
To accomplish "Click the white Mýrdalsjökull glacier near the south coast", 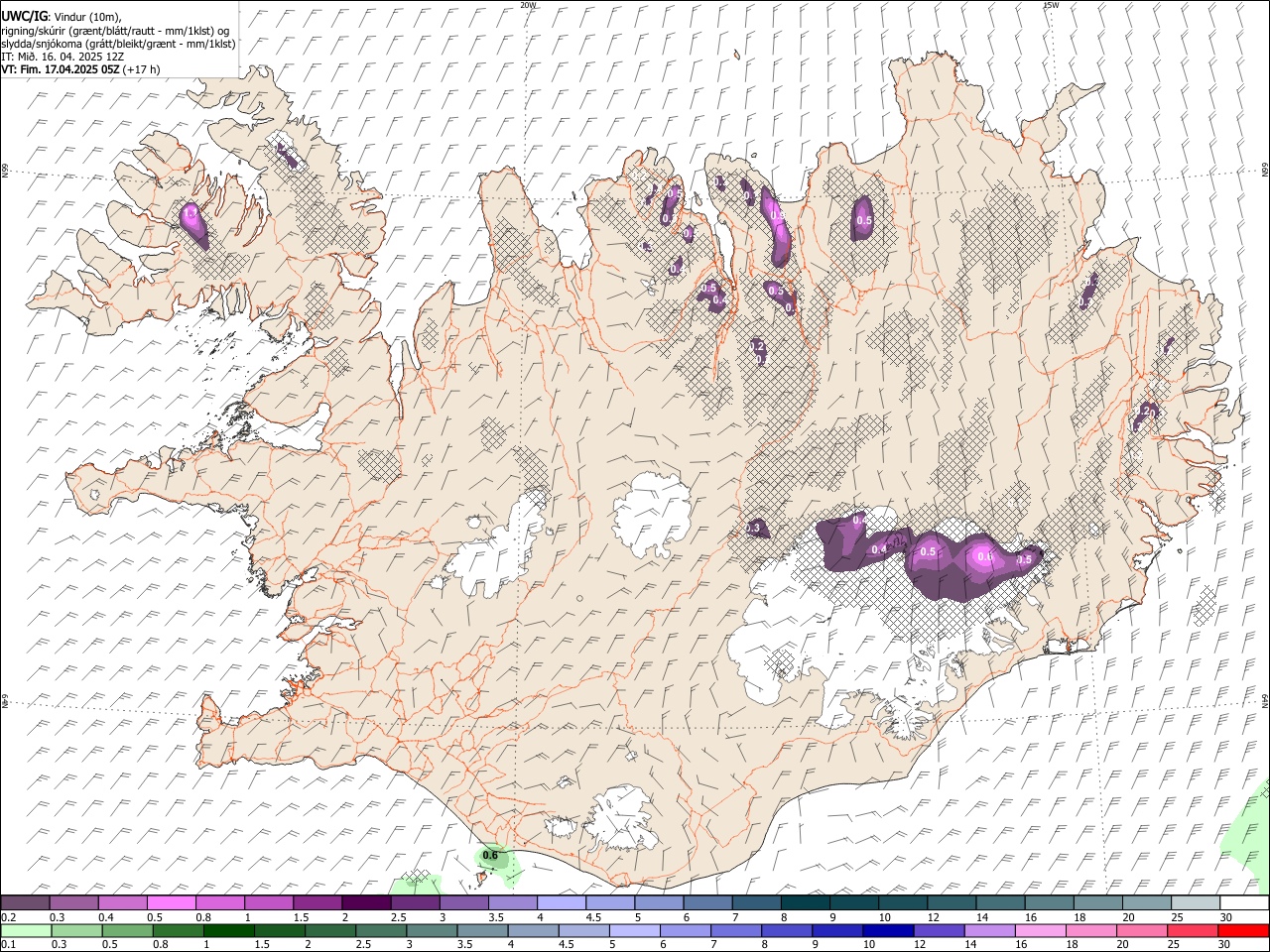I will click(621, 819).
